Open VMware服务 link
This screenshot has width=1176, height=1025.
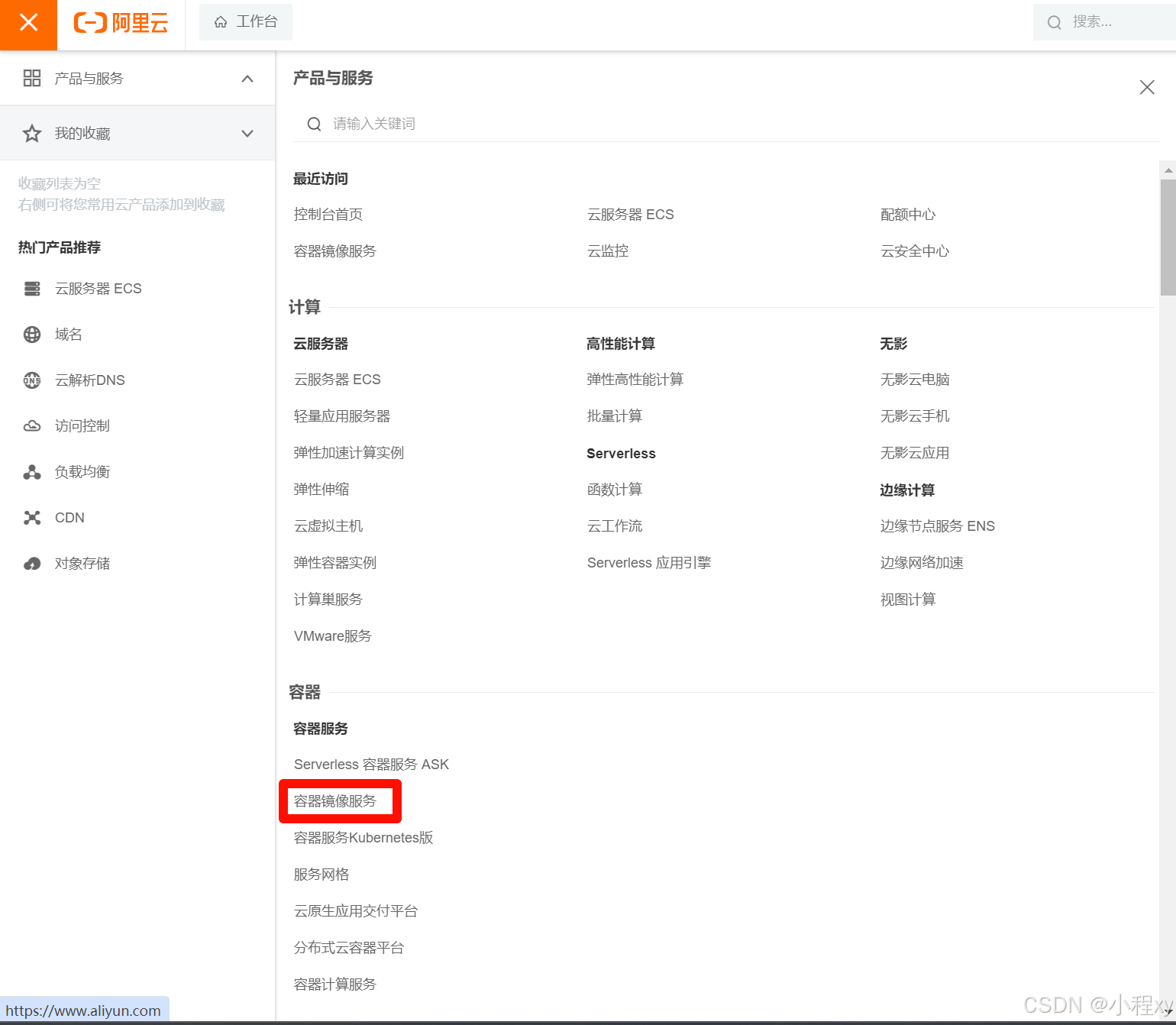coord(333,636)
